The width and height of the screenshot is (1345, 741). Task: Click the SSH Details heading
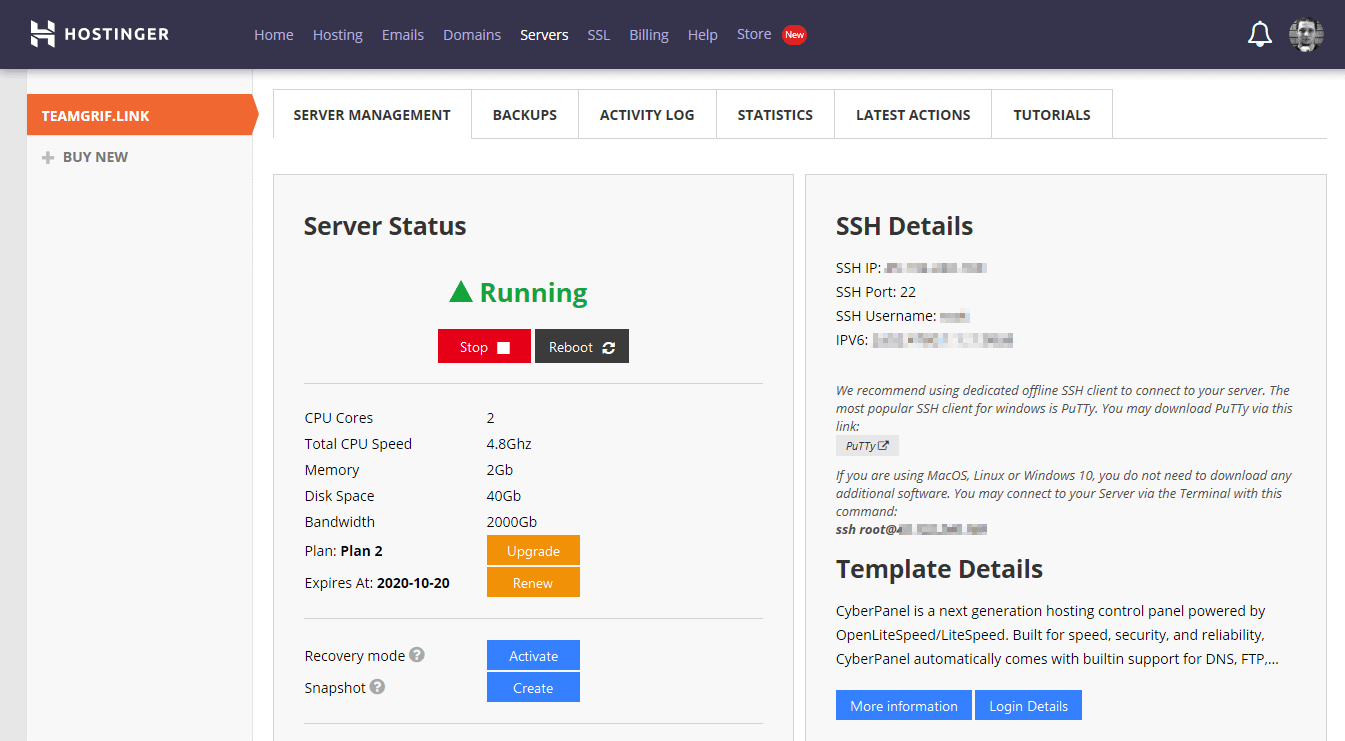click(904, 226)
